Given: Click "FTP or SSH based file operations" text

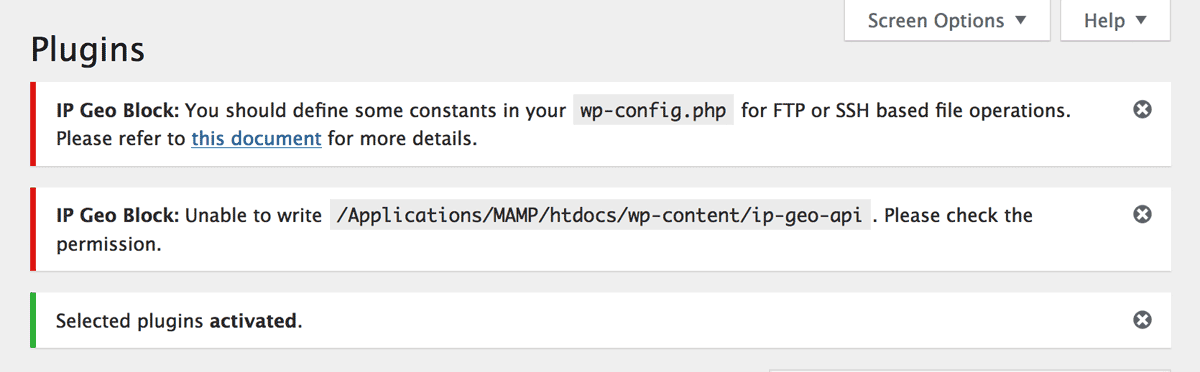Looking at the screenshot, I should 906,110.
